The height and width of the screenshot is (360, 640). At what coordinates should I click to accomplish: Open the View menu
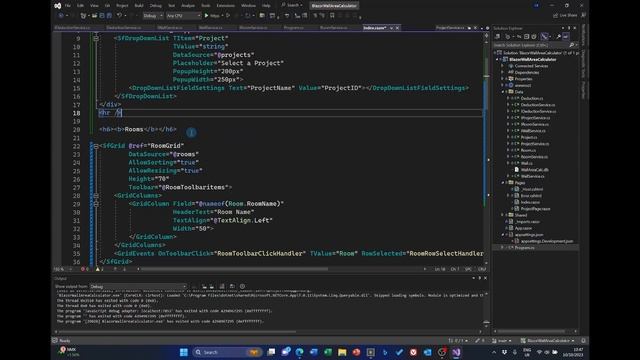94,6
